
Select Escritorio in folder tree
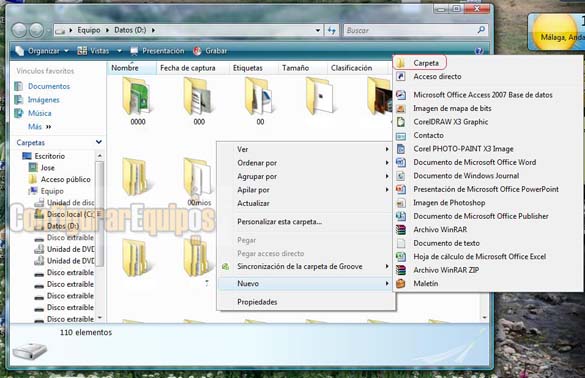click(x=50, y=156)
